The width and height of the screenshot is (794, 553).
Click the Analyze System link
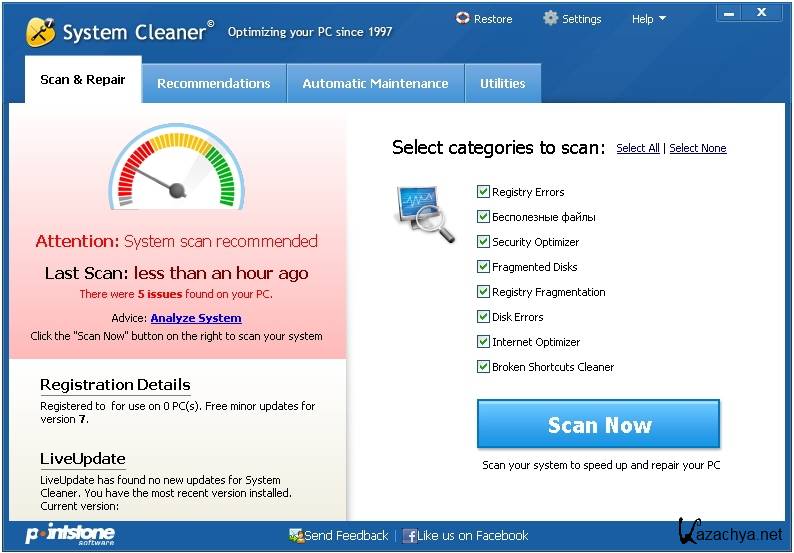pyautogui.click(x=196, y=318)
